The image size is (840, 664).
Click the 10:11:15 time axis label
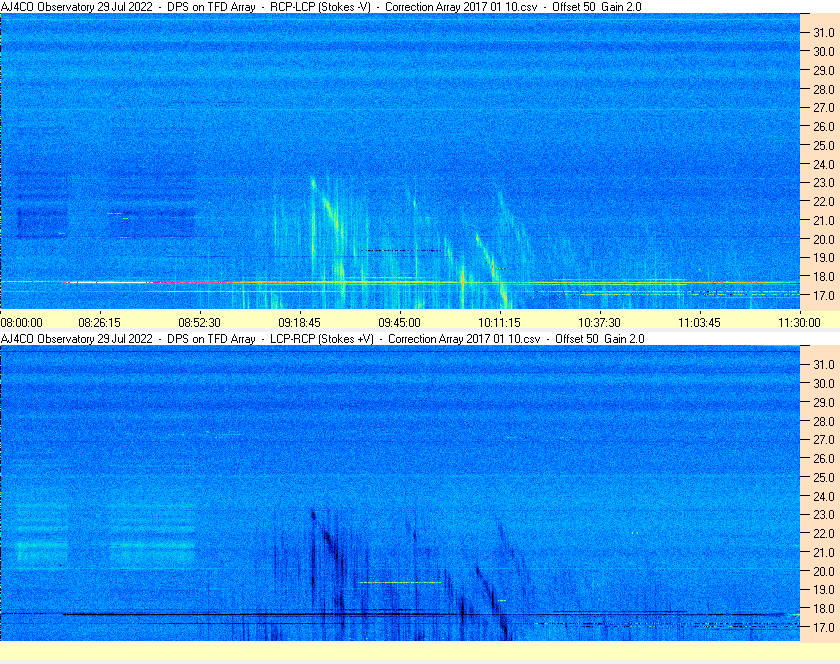499,323
